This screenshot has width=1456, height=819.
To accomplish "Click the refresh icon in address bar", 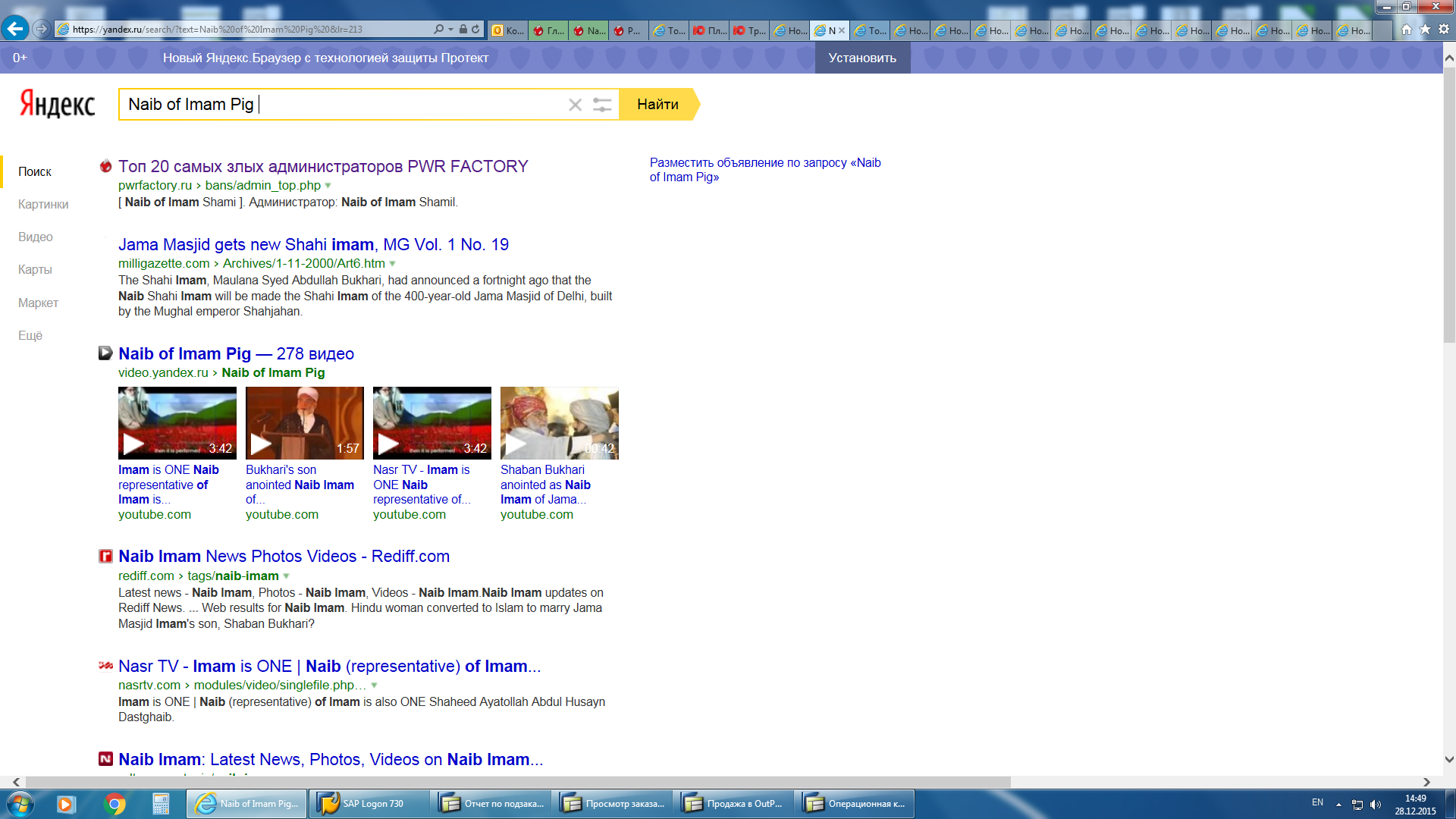I will (475, 29).
